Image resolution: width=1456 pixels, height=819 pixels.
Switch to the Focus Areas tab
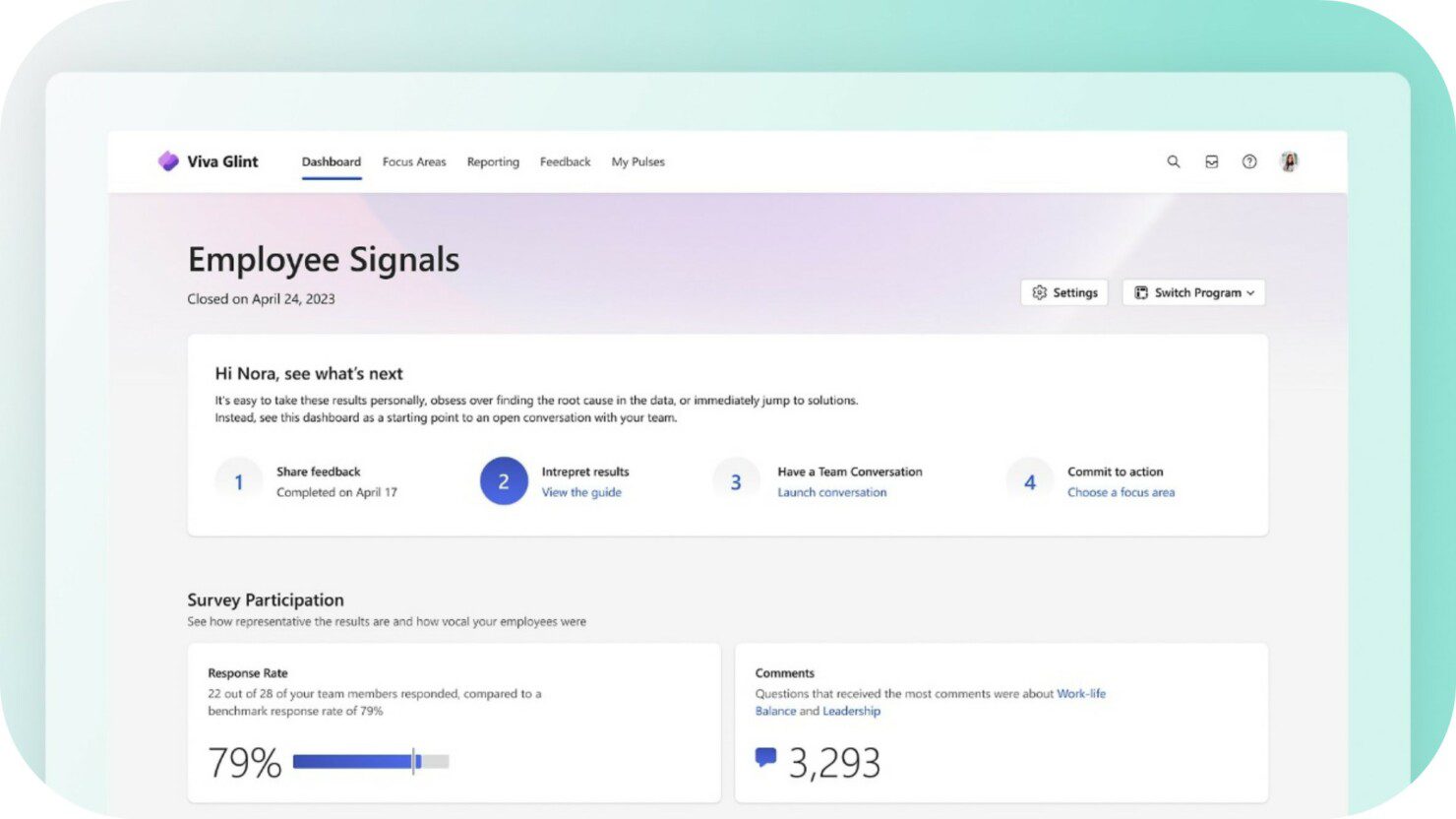click(x=414, y=161)
